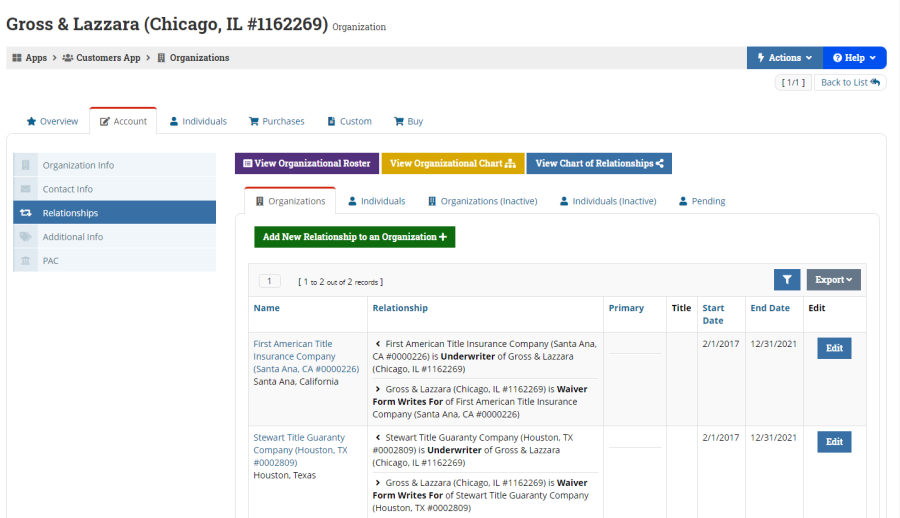Click the filter funnel icon button

pyautogui.click(x=787, y=280)
